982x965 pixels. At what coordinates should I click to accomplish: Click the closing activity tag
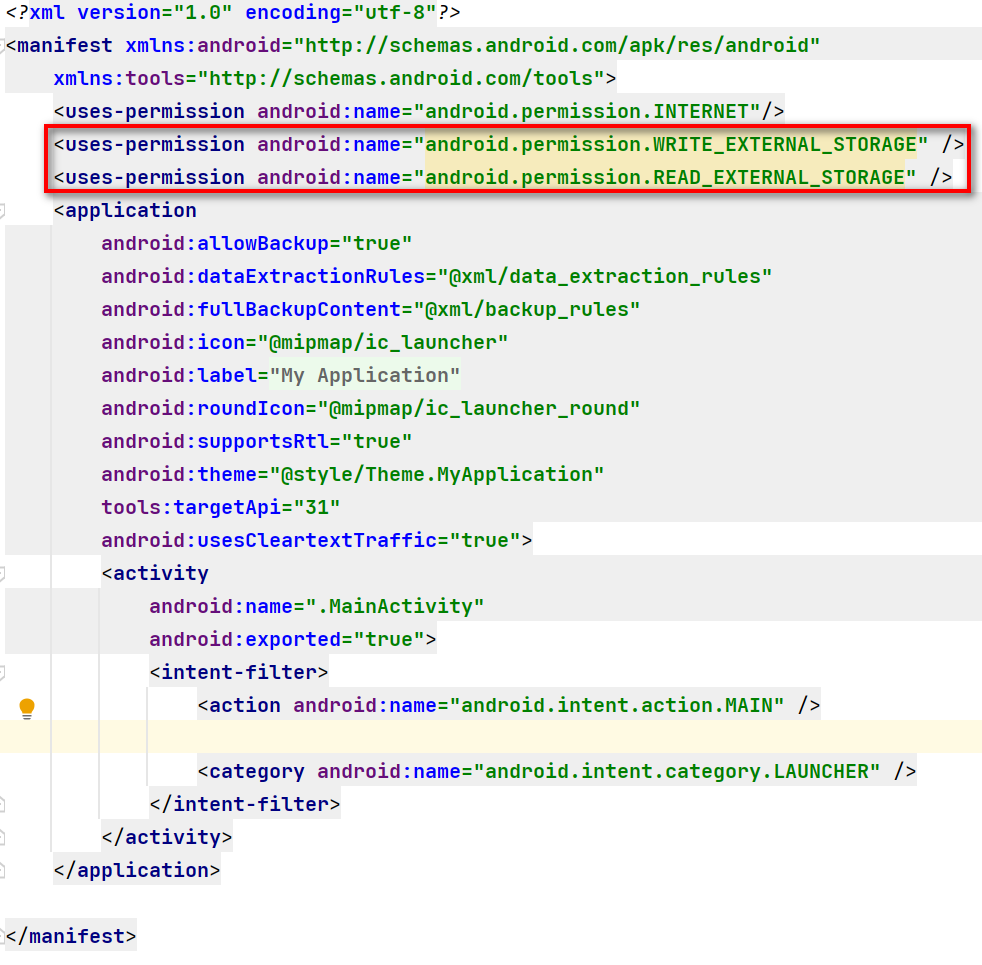click(x=167, y=839)
